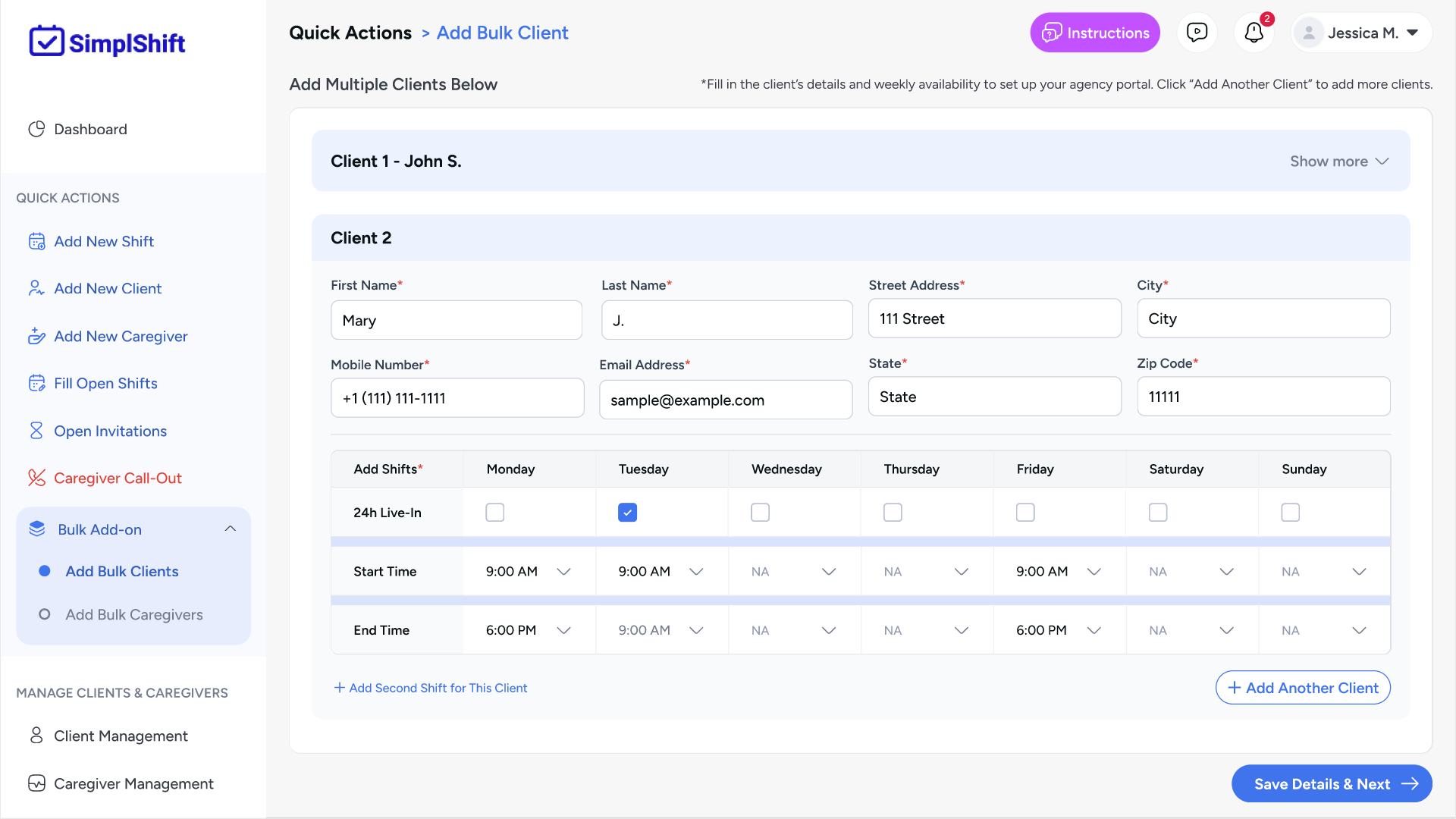The height and width of the screenshot is (819, 1456).
Task: Open the notifications bell icon
Action: (1253, 33)
